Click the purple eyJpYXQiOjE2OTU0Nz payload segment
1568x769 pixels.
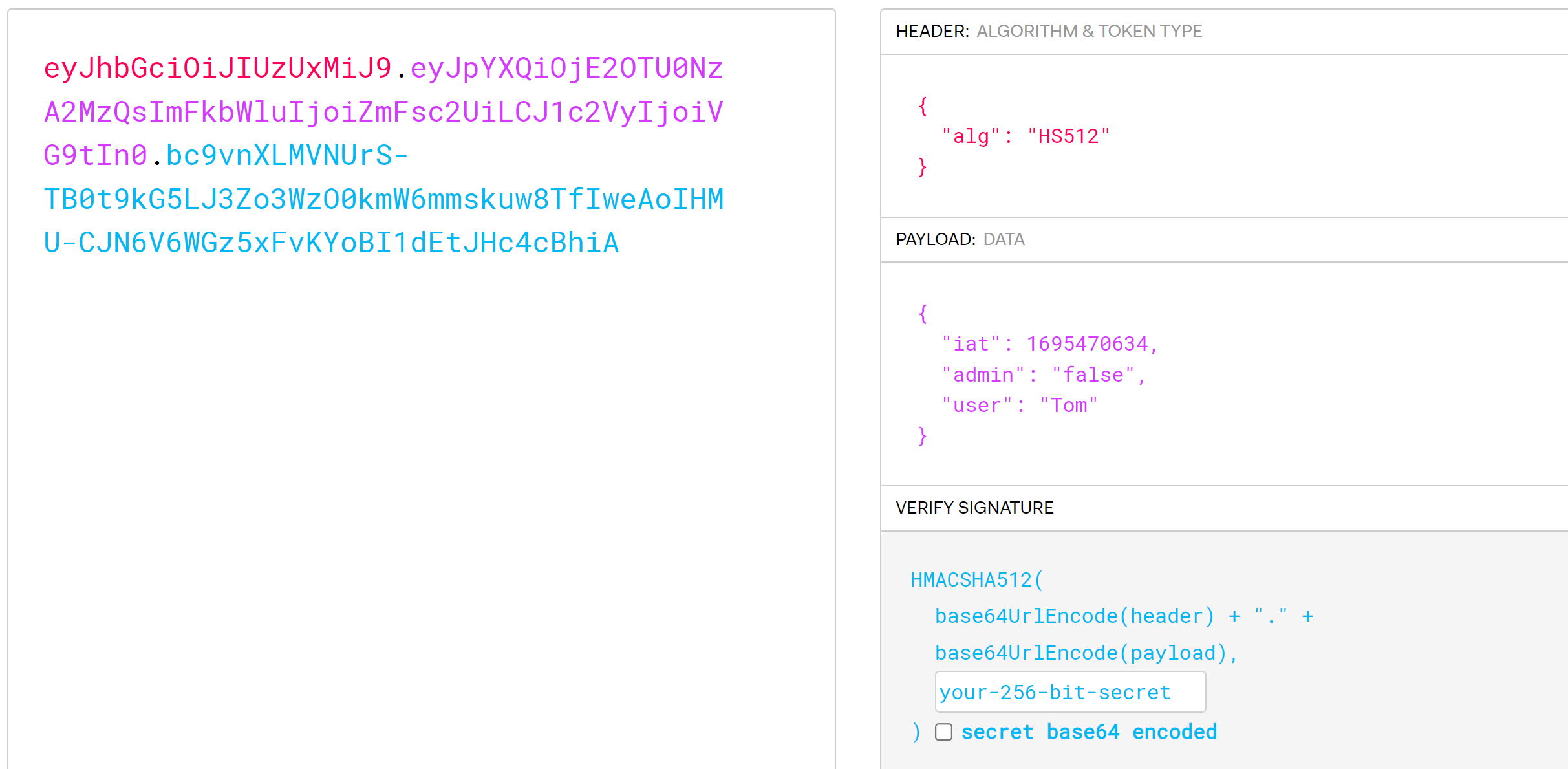567,69
